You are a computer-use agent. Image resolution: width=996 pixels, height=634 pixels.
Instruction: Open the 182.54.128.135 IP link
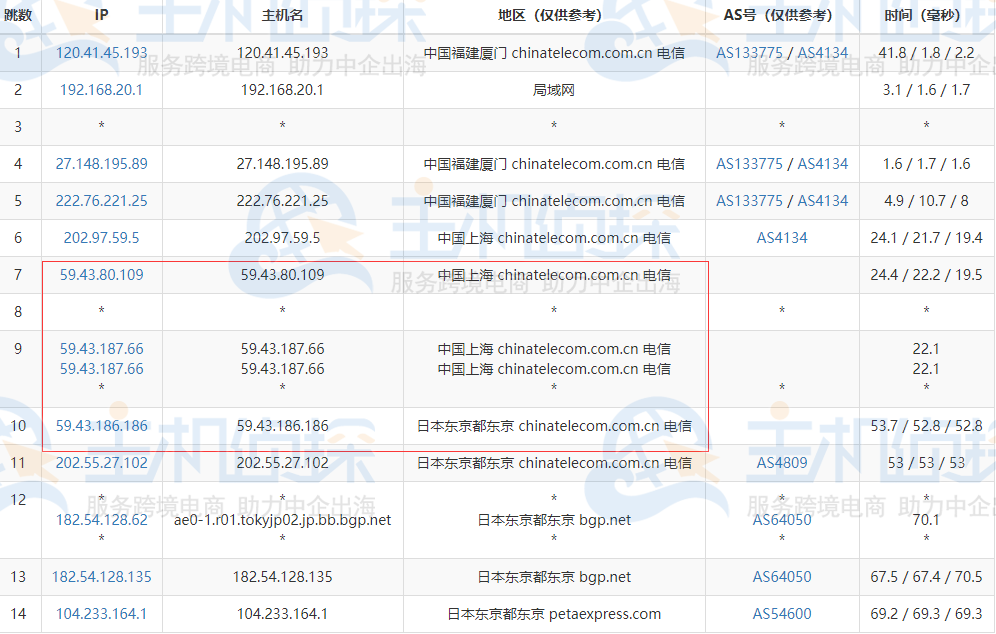(x=102, y=577)
